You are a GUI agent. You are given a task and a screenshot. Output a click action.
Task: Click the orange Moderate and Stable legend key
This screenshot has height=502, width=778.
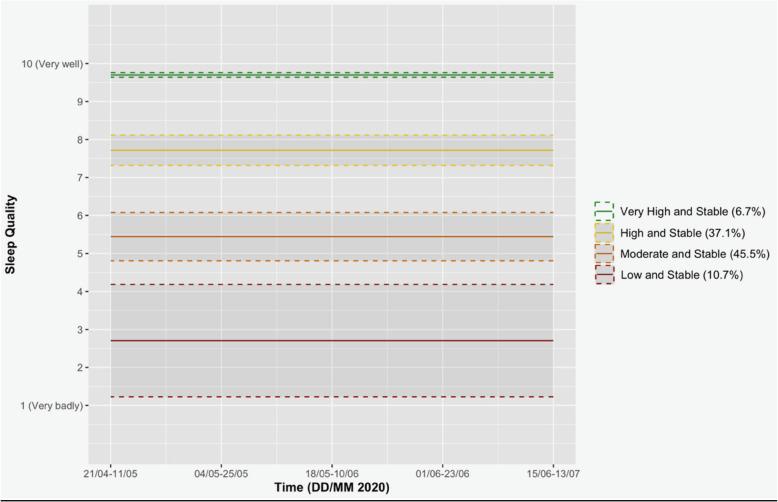pos(603,253)
